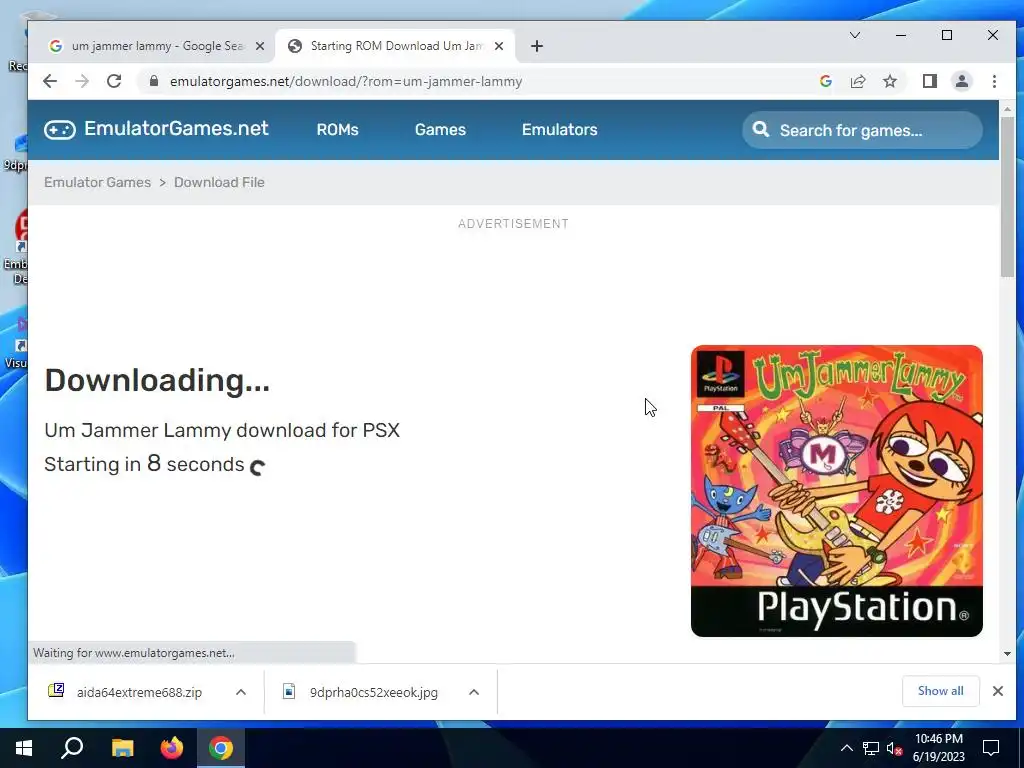Share this page using the share icon

pyautogui.click(x=857, y=81)
